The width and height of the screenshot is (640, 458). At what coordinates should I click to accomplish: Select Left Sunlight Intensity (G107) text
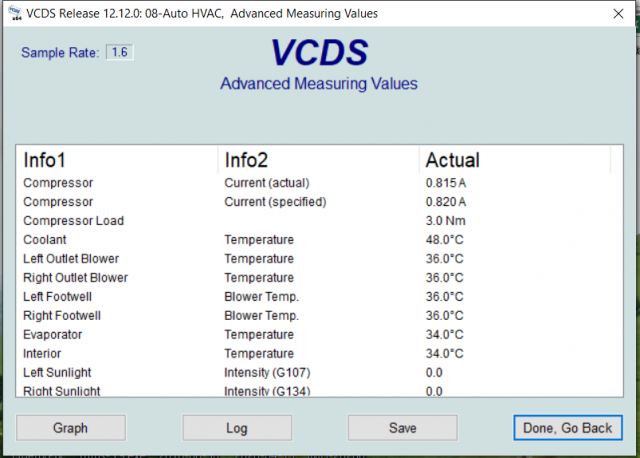[266, 373]
